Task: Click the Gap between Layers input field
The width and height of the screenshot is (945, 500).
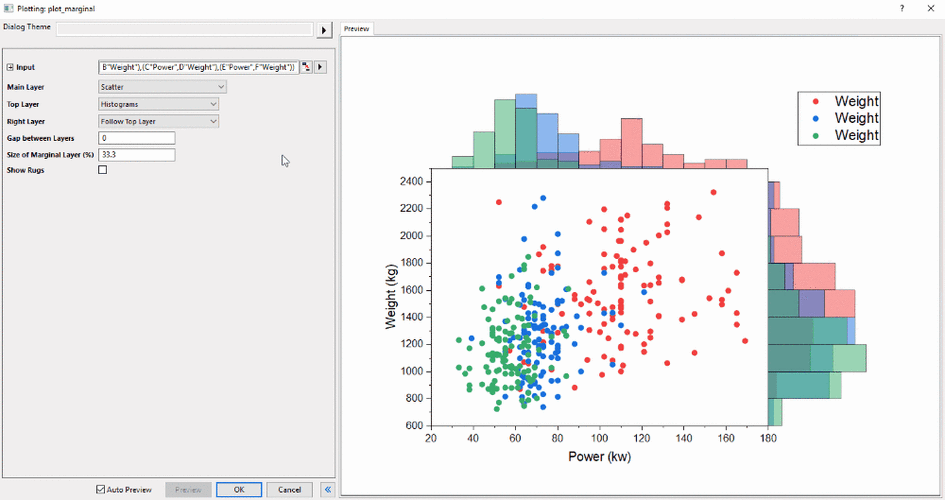Action: (137, 138)
